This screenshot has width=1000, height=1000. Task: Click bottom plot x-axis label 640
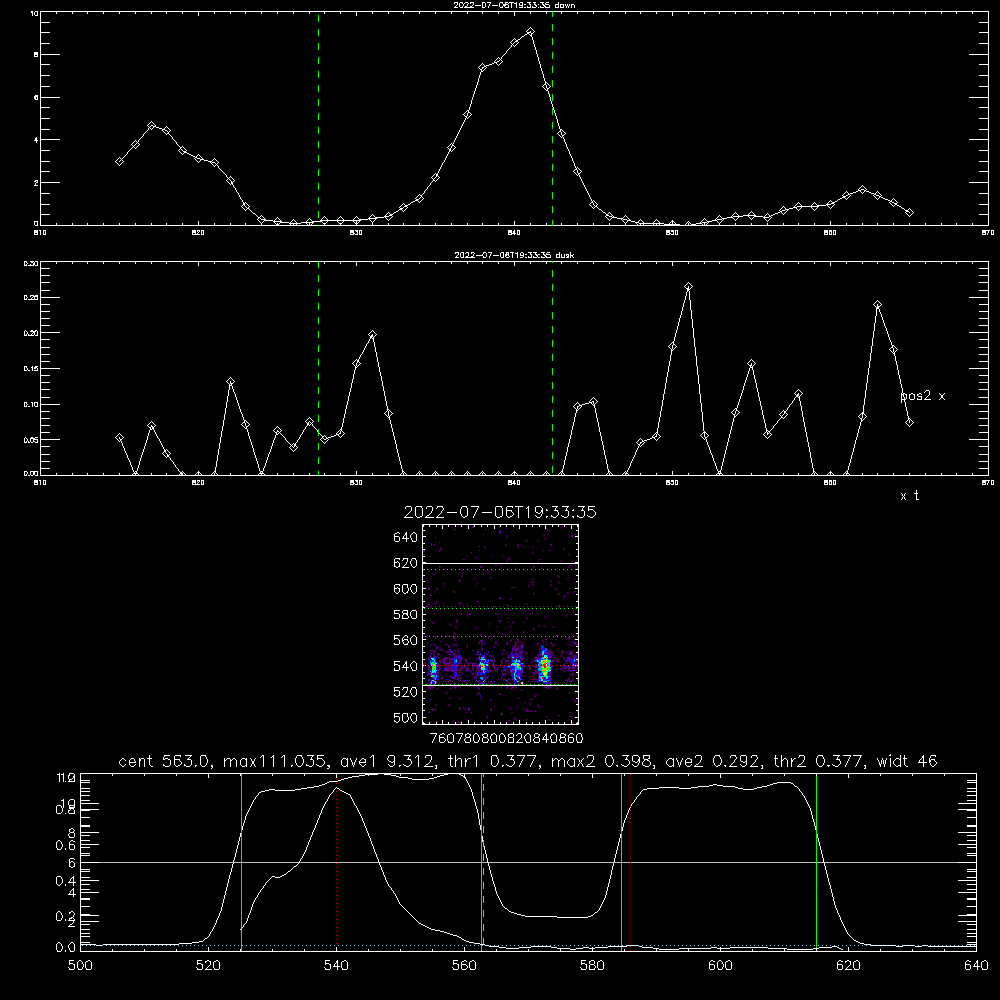pyautogui.click(x=976, y=966)
